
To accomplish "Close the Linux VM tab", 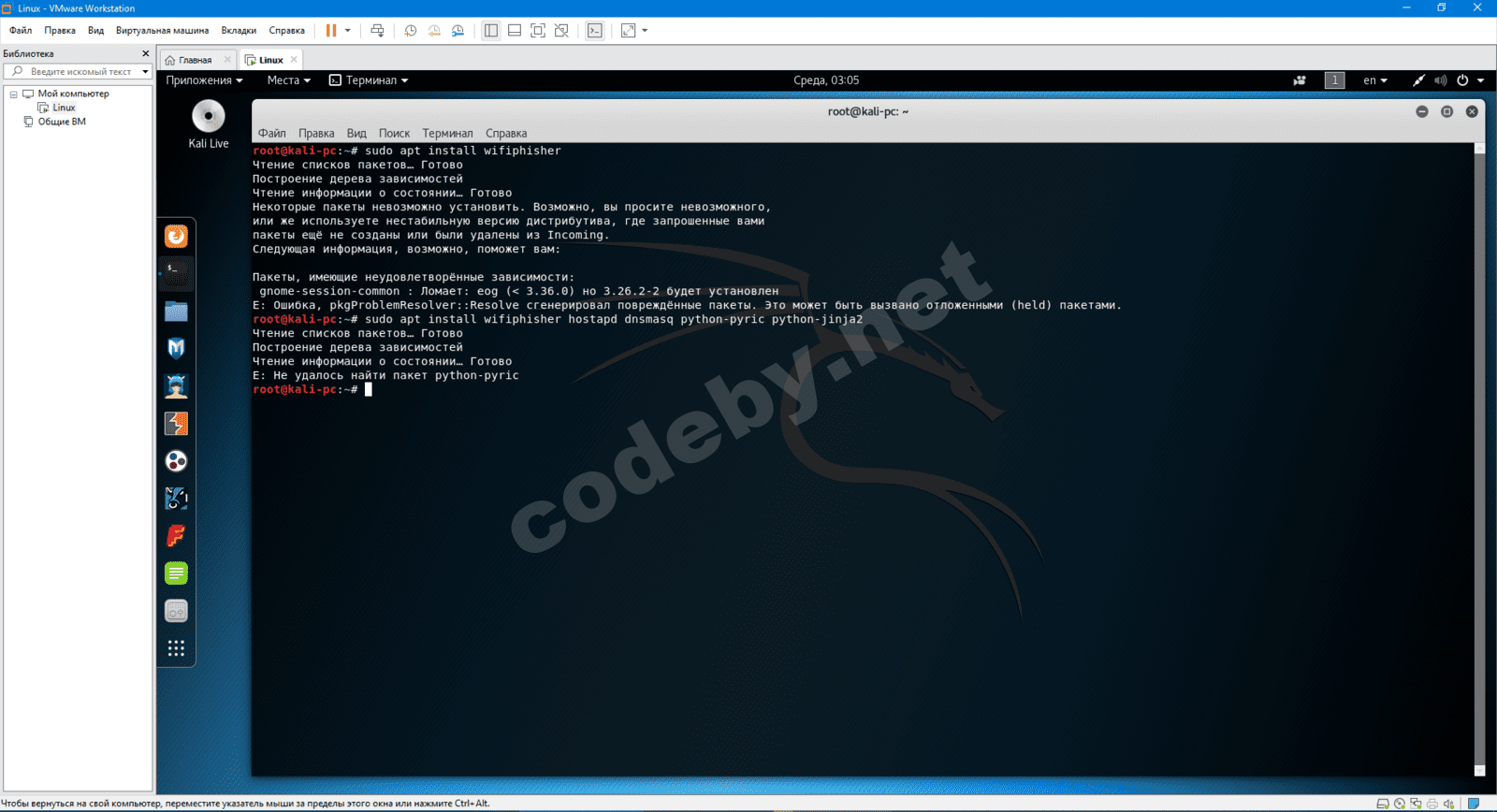I will [x=294, y=60].
